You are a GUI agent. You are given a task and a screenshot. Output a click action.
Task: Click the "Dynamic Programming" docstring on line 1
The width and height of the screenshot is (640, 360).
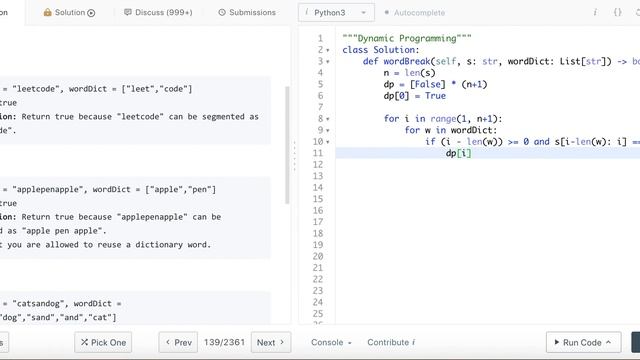407,38
